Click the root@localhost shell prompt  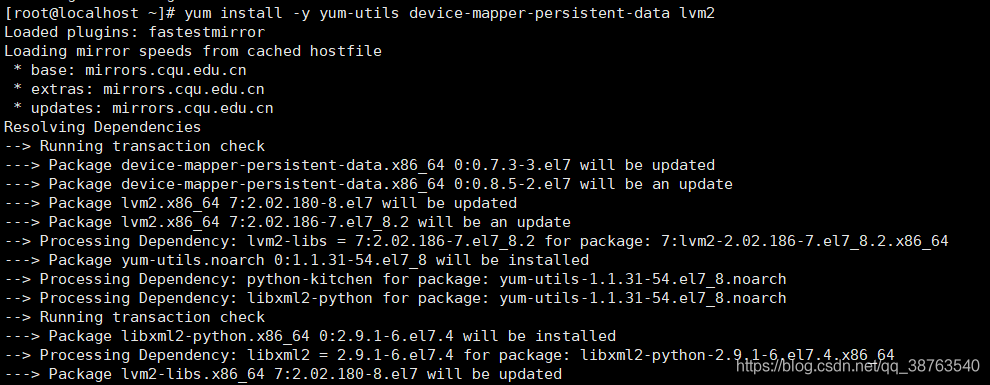point(90,13)
